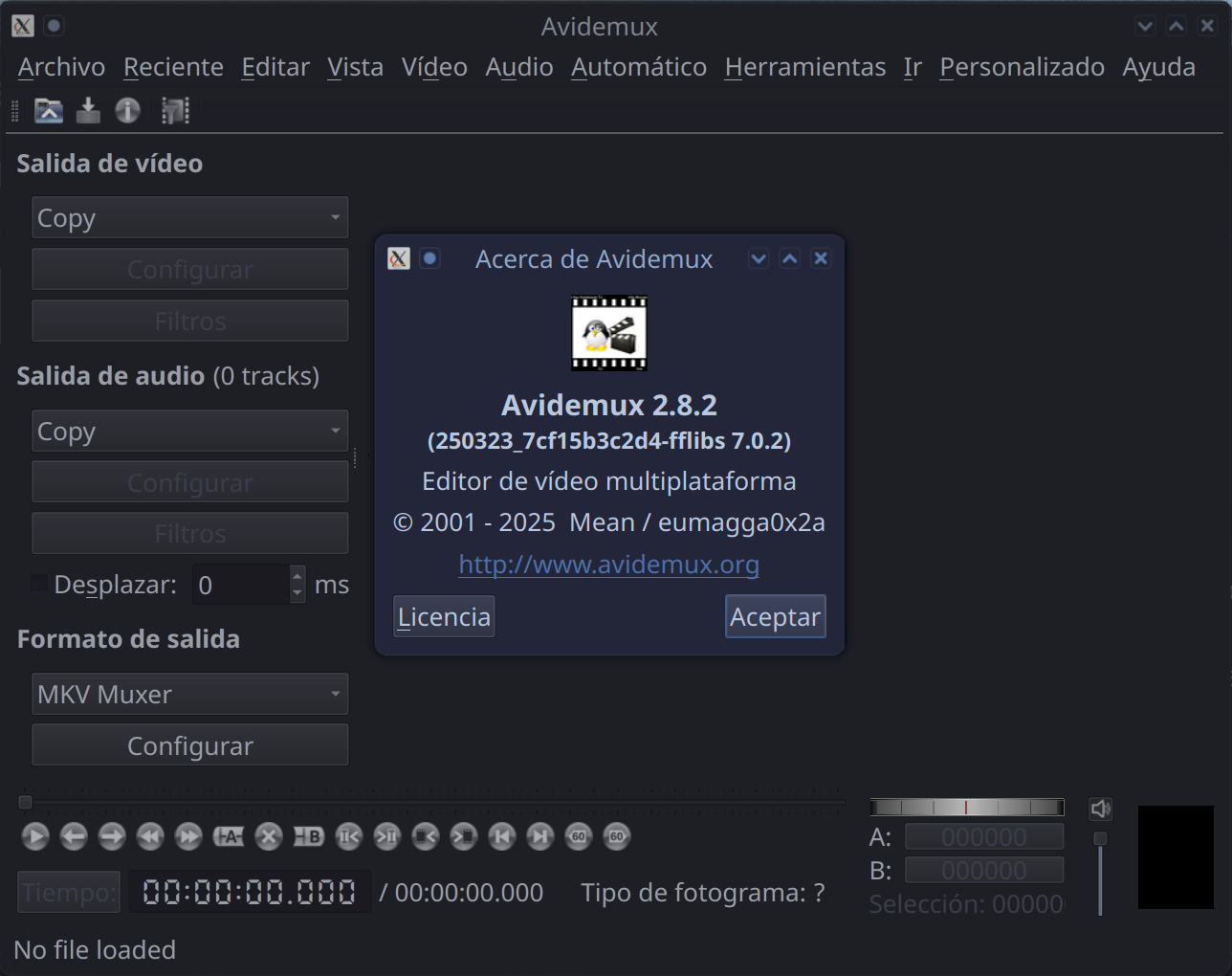This screenshot has height=976, width=1232.
Task: Search the previous black frame icon
Action: click(426, 836)
